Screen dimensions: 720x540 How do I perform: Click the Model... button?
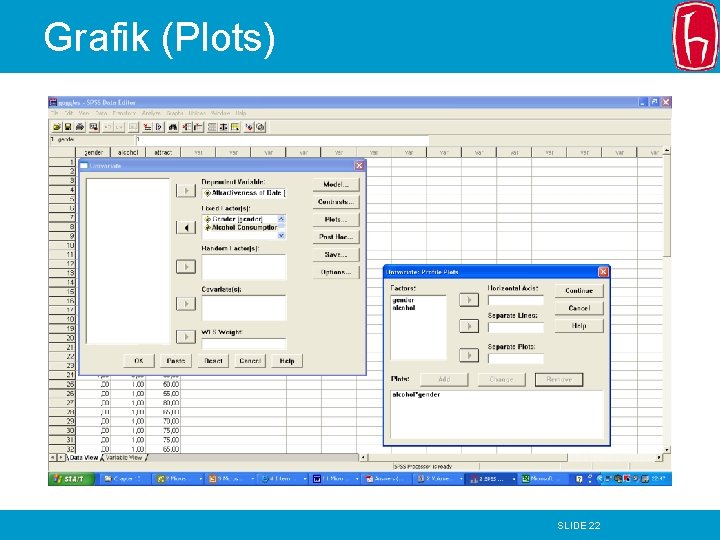[336, 185]
